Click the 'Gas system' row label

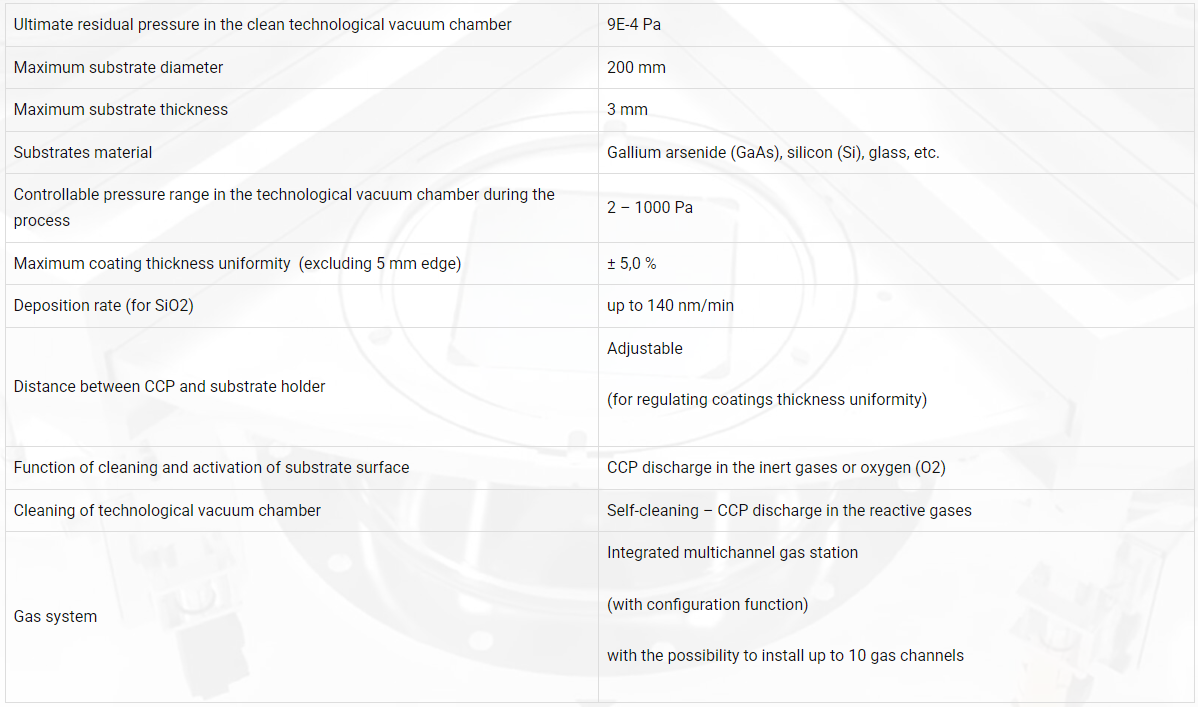[55, 616]
